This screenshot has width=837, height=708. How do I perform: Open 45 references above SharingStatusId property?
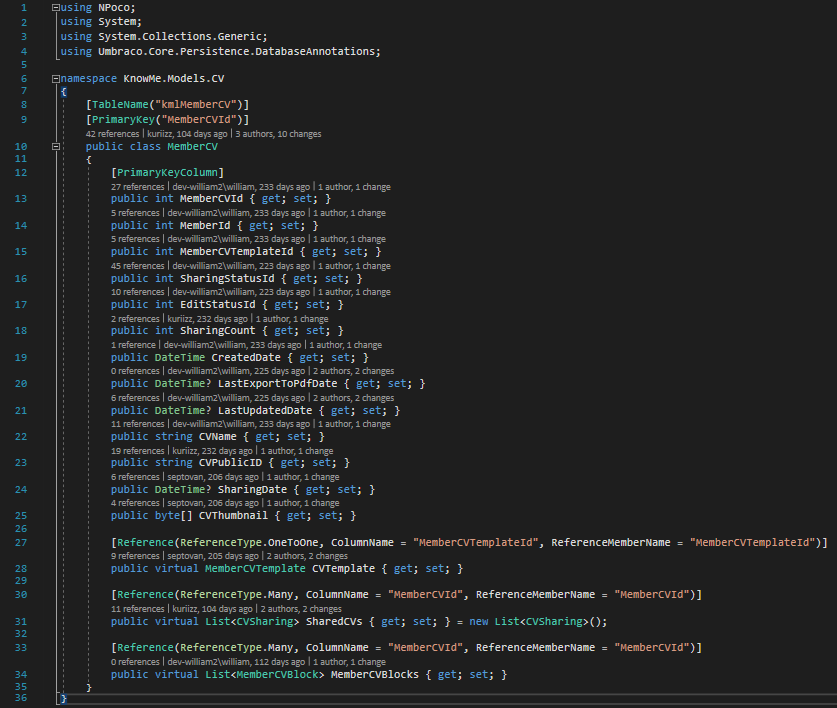point(138,266)
